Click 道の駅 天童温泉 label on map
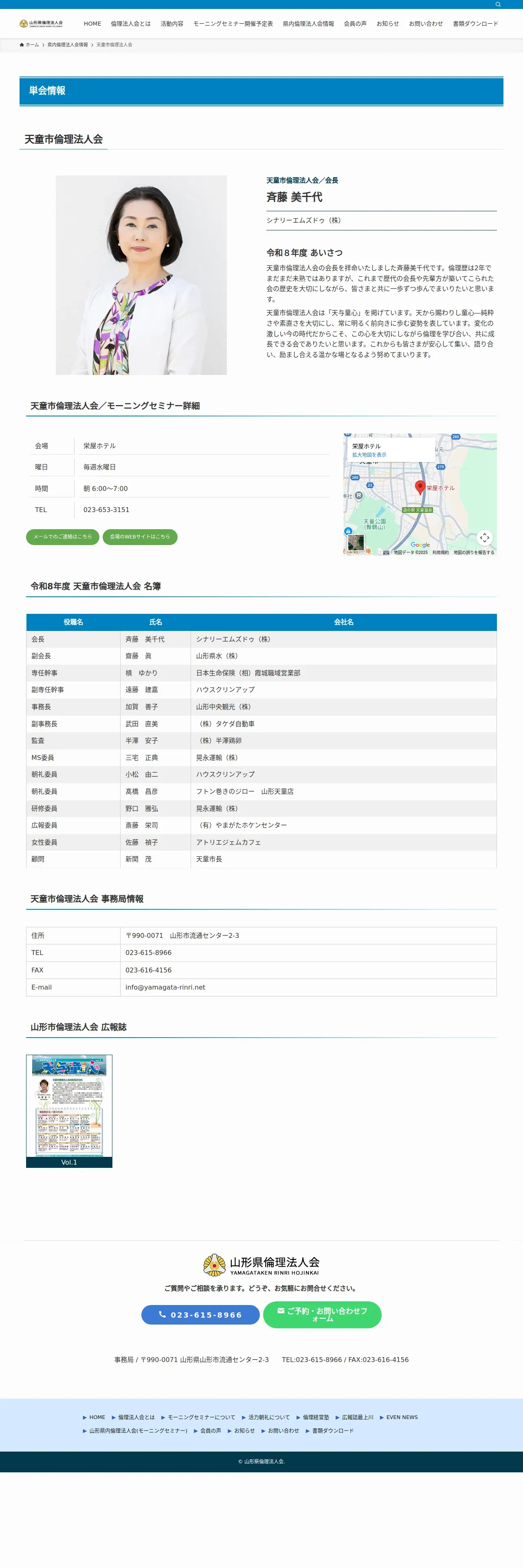Screen dimensions: 523x1568 pyautogui.click(x=417, y=510)
